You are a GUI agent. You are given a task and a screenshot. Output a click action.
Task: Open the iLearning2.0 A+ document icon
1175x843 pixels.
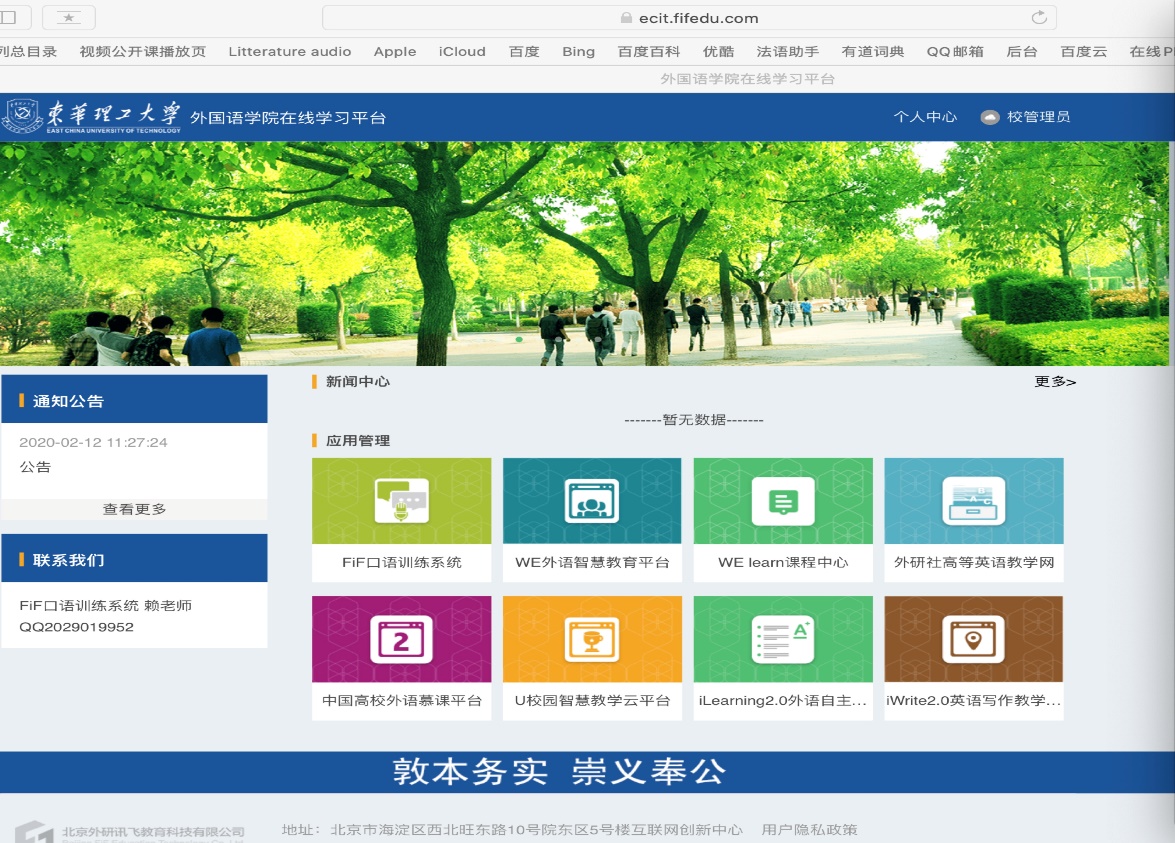point(782,639)
